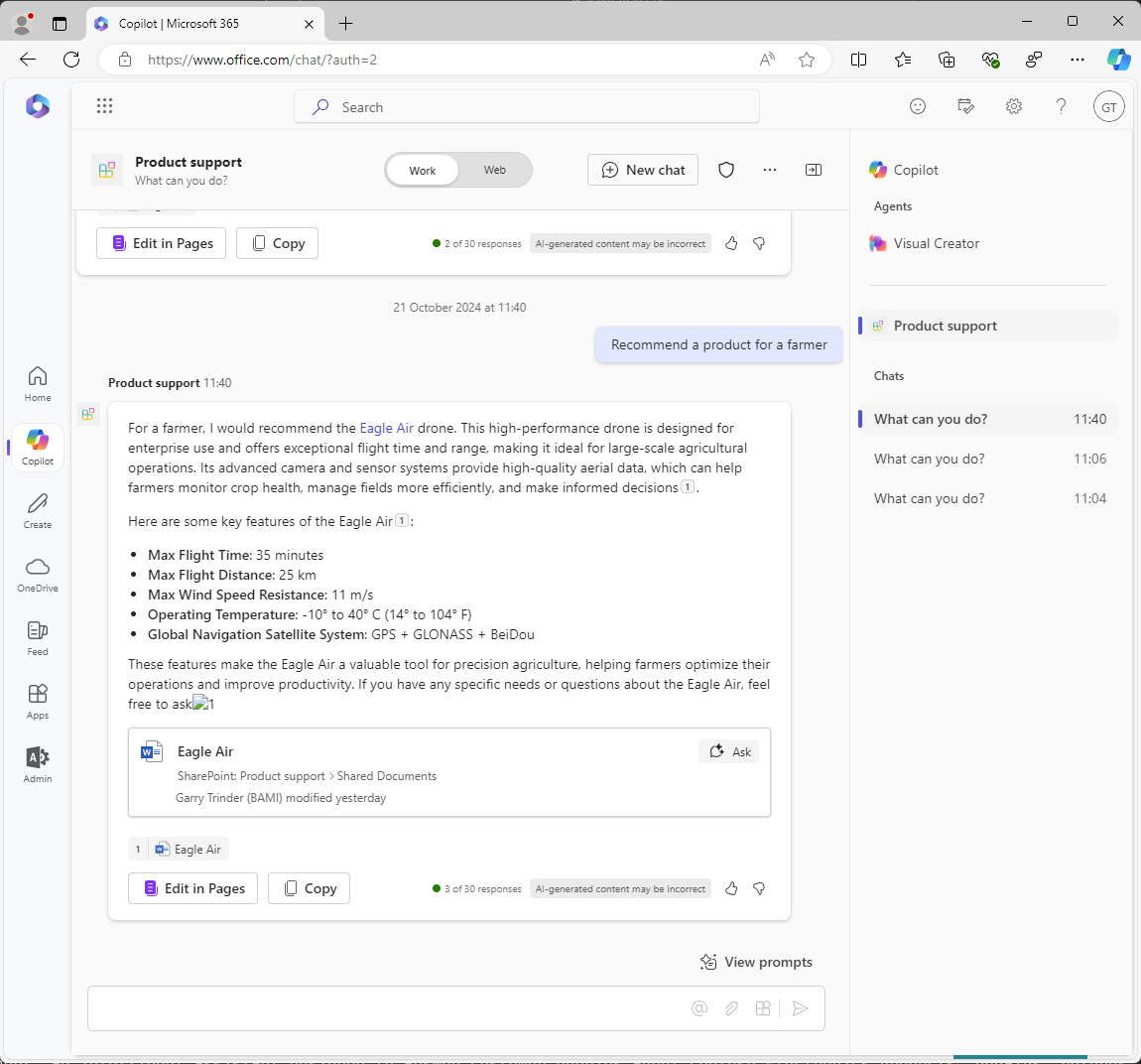1141x1064 pixels.
Task: Click the feedback smiley icon
Action: tap(918, 107)
